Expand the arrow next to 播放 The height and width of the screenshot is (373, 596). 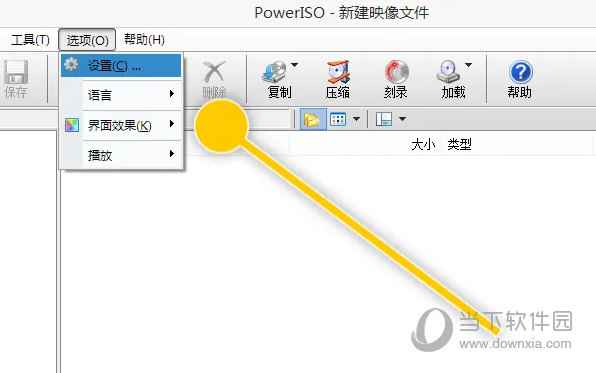[172, 154]
